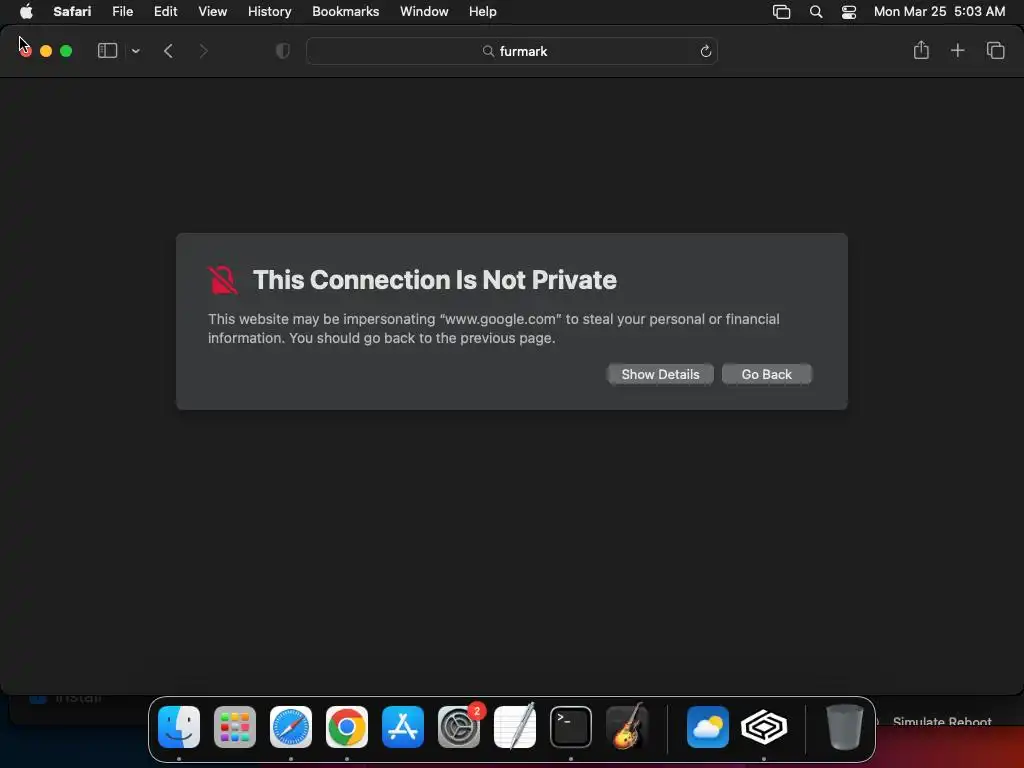This screenshot has width=1024, height=768.
Task: Click the Show Details button
Action: pyautogui.click(x=660, y=374)
